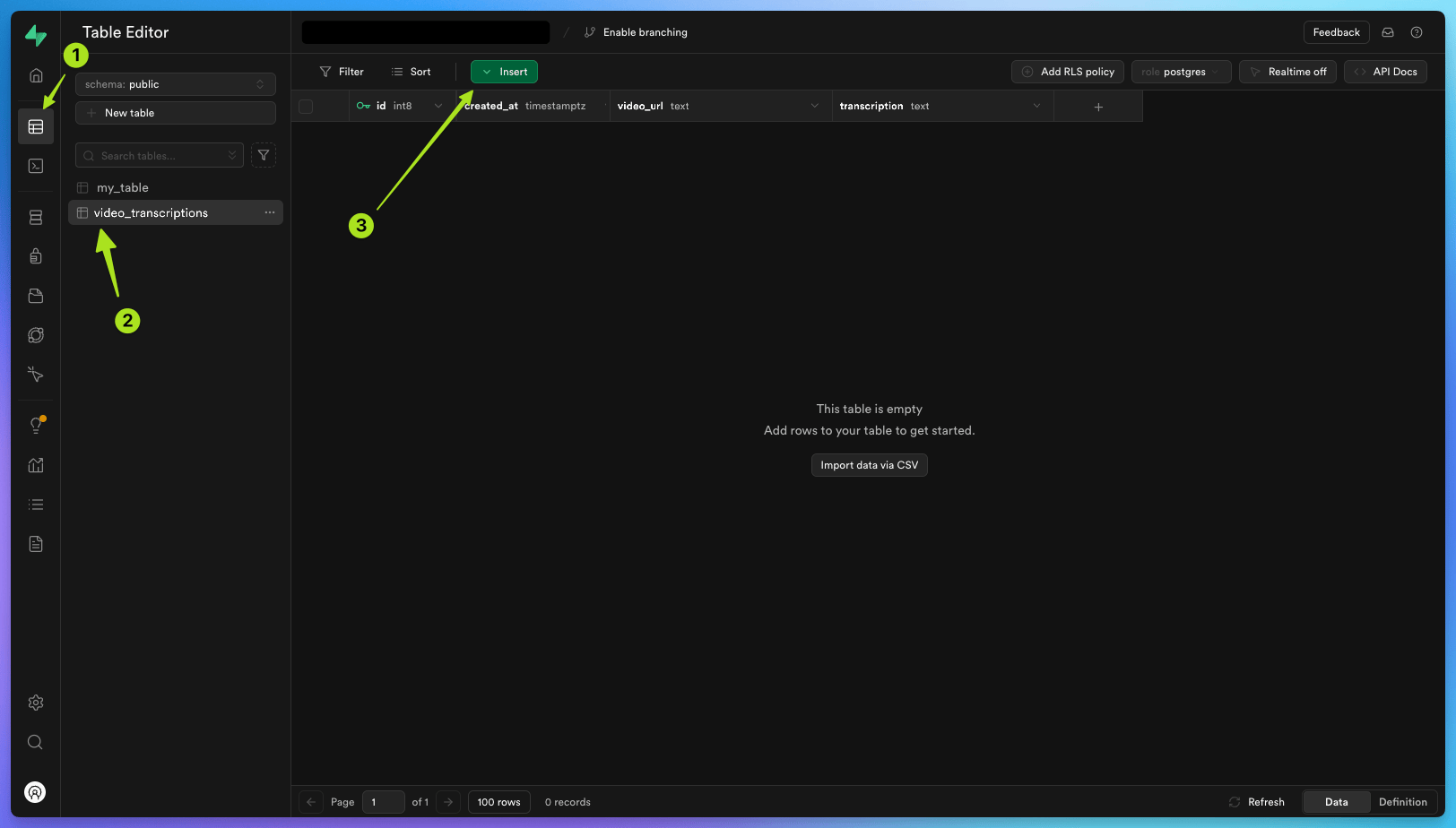Viewport: 1456px width, 828px height.
Task: Click Import data via CSV
Action: (869, 465)
